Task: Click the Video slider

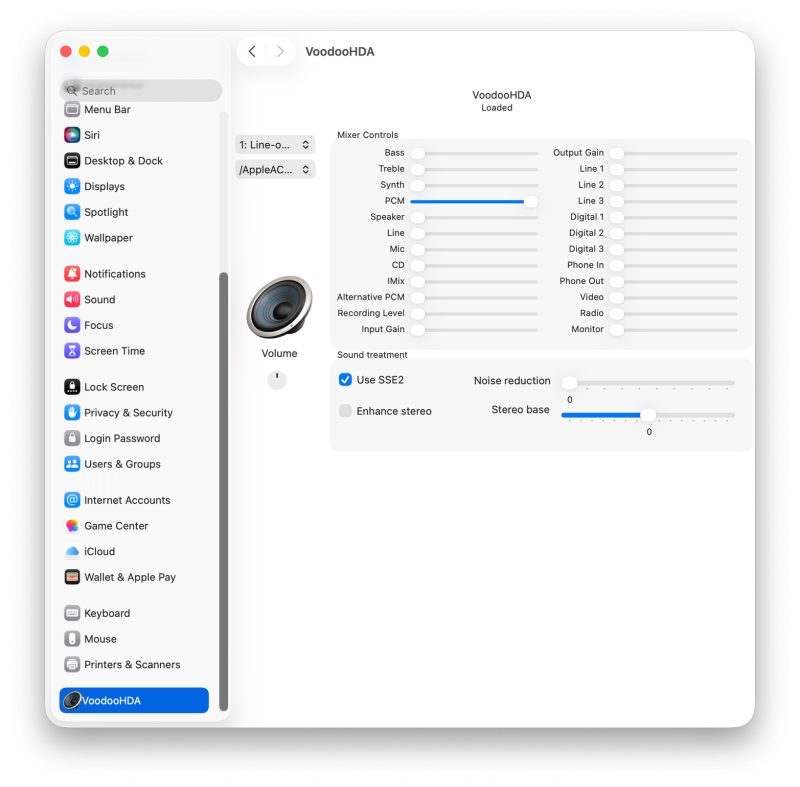Action: pyautogui.click(x=673, y=298)
